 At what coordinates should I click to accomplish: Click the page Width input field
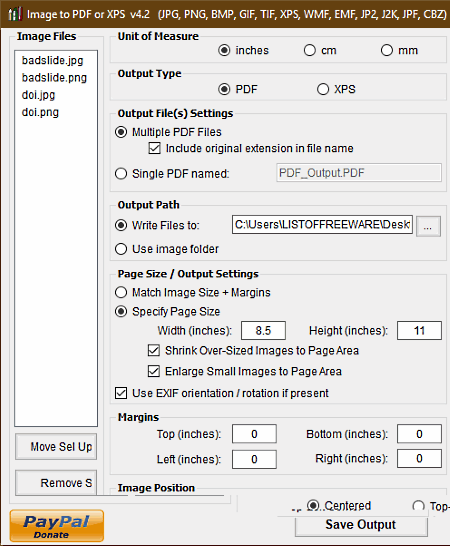tap(263, 330)
